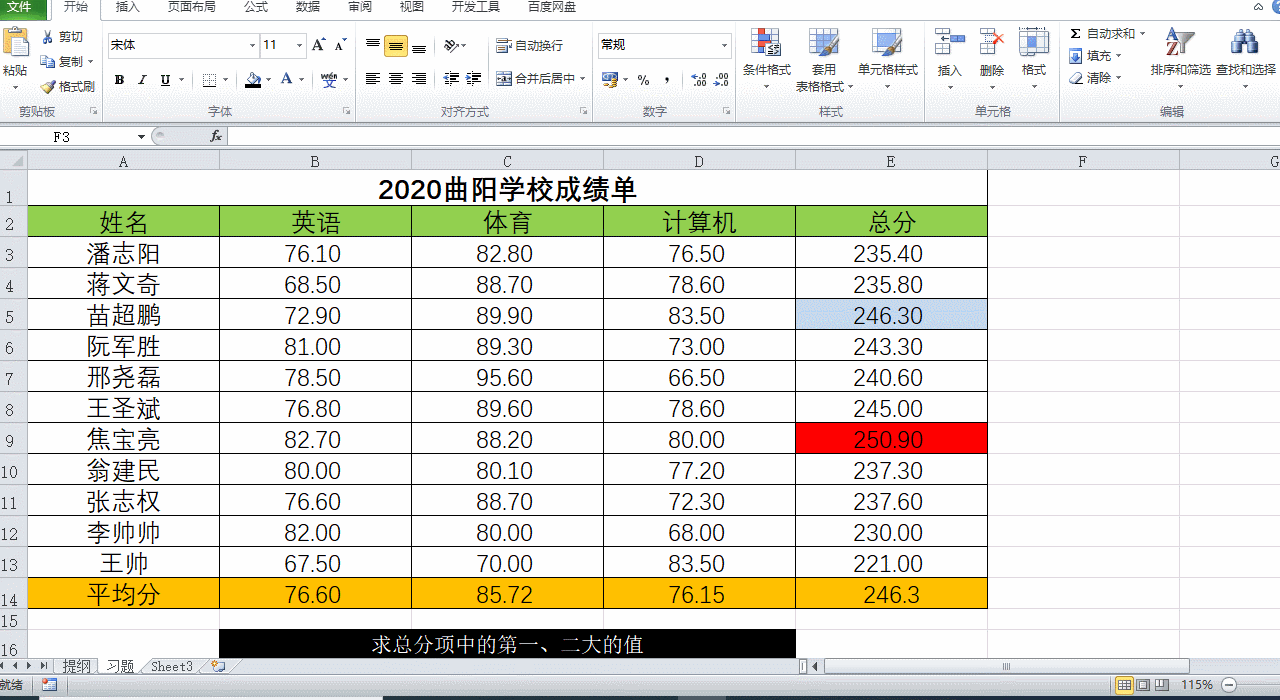Click the horizontal scrollbar thumb
The height and width of the screenshot is (700, 1280).
pyautogui.click(x=1006, y=666)
